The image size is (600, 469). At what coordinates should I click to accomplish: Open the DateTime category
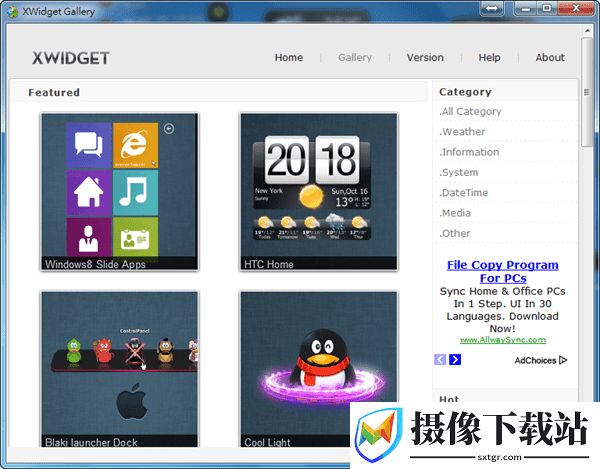[463, 192]
